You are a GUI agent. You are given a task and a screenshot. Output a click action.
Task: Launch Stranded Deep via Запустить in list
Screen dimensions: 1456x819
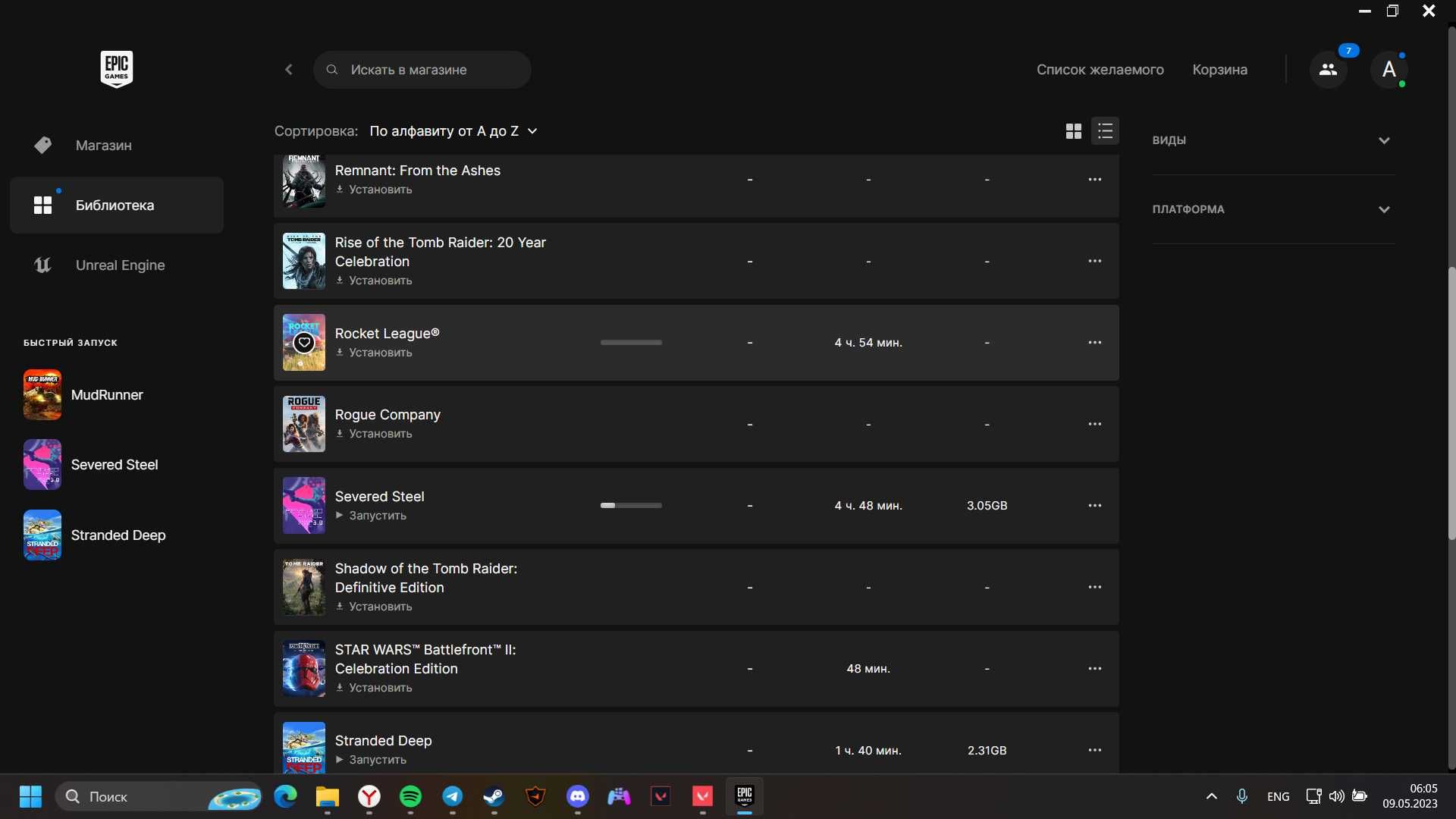click(371, 760)
